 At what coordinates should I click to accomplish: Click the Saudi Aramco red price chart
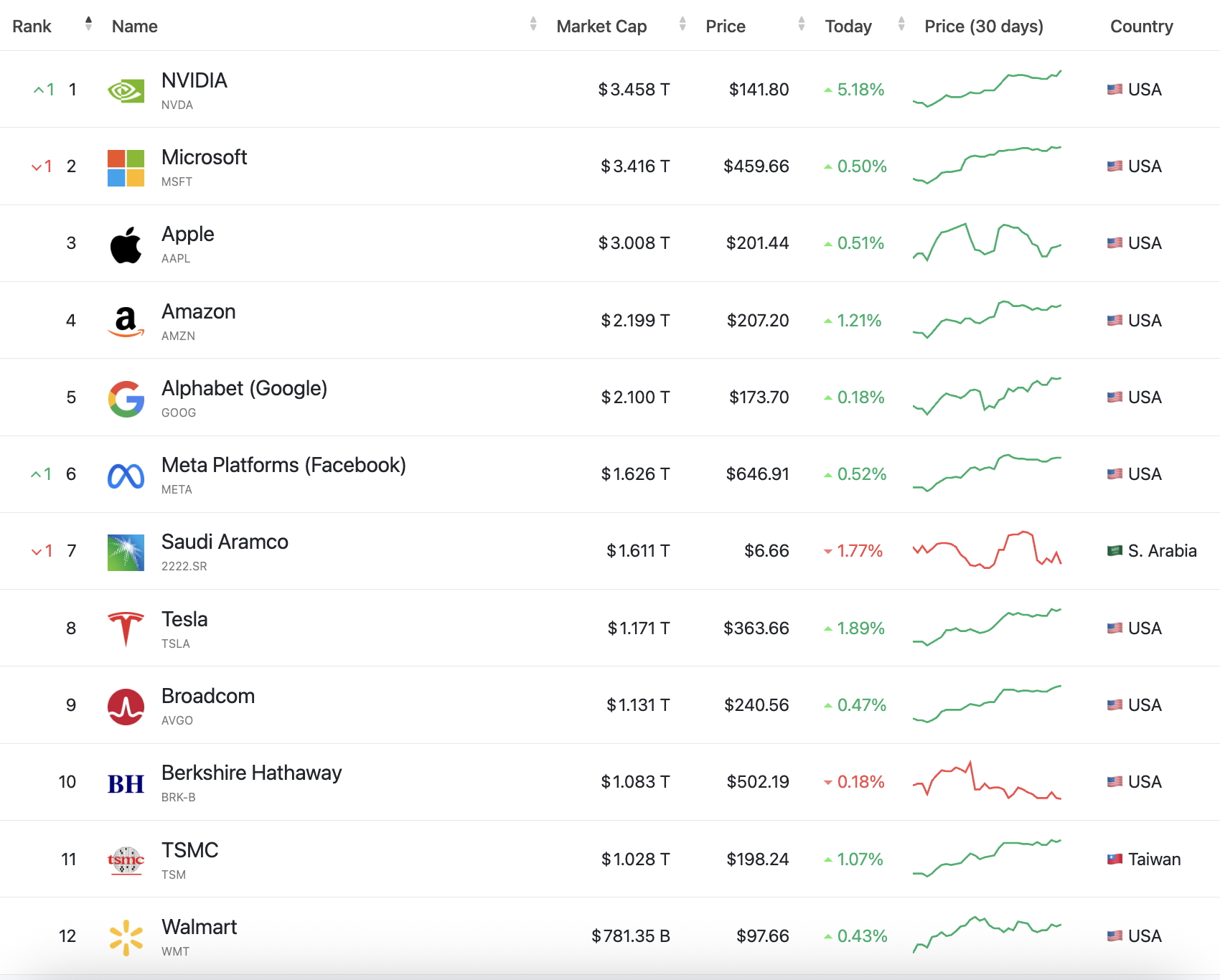click(987, 550)
